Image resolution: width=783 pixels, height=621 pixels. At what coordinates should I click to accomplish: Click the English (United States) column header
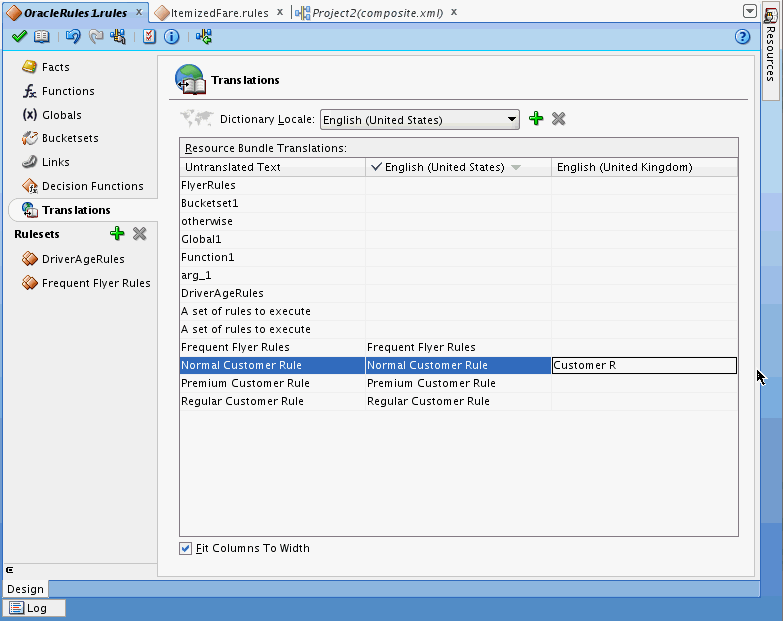458,167
